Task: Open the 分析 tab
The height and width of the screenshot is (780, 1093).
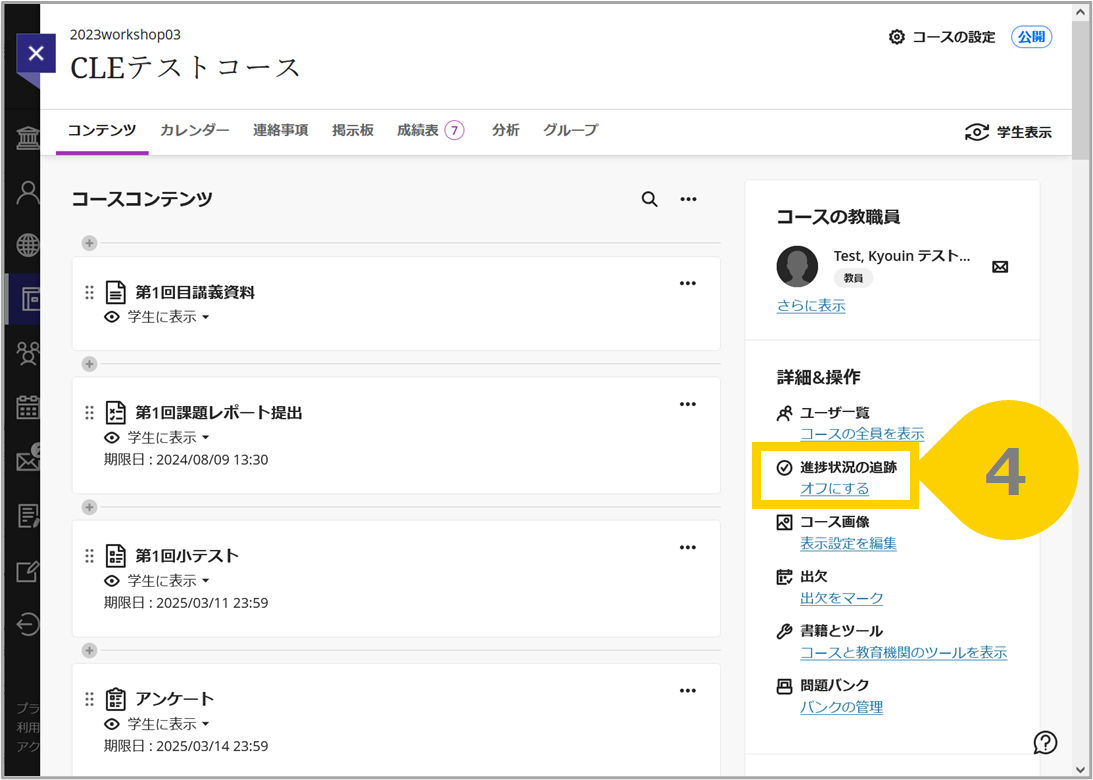Action: pos(505,130)
